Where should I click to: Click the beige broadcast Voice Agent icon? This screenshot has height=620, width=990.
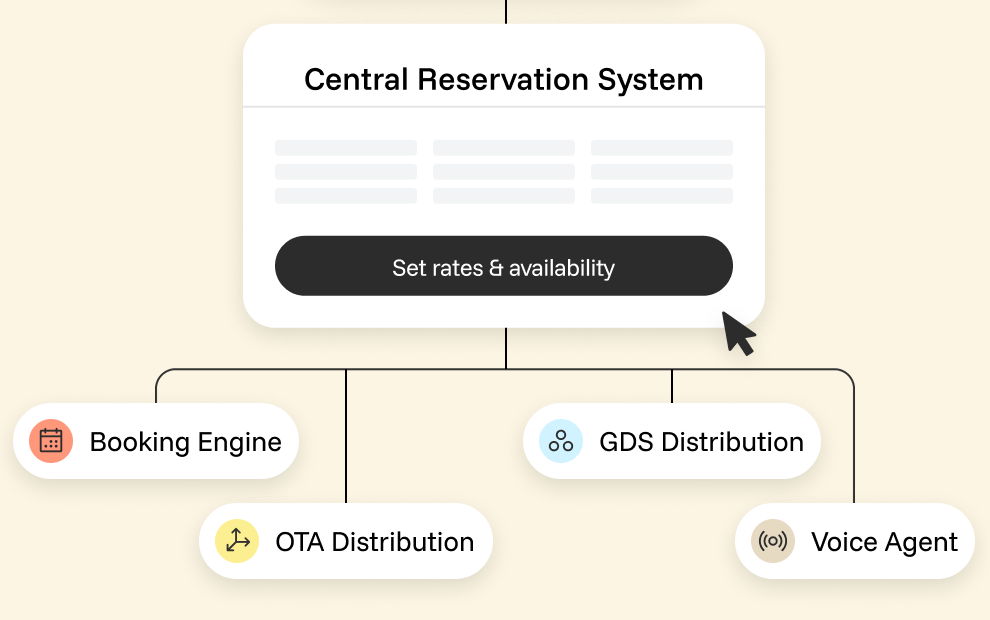coord(773,541)
